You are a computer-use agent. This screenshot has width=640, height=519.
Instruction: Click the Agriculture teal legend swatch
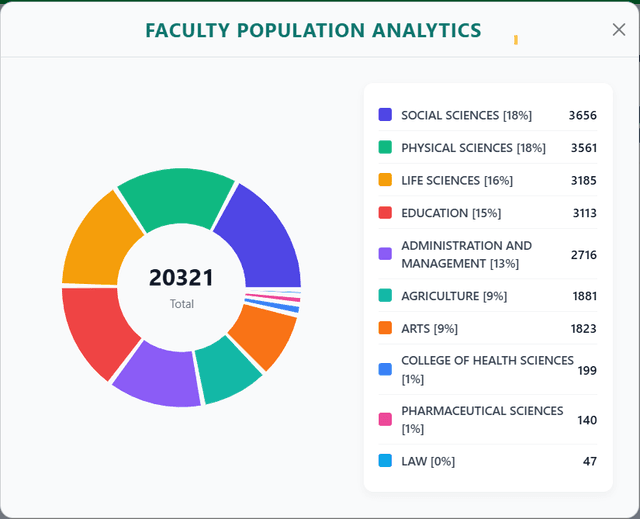click(385, 295)
